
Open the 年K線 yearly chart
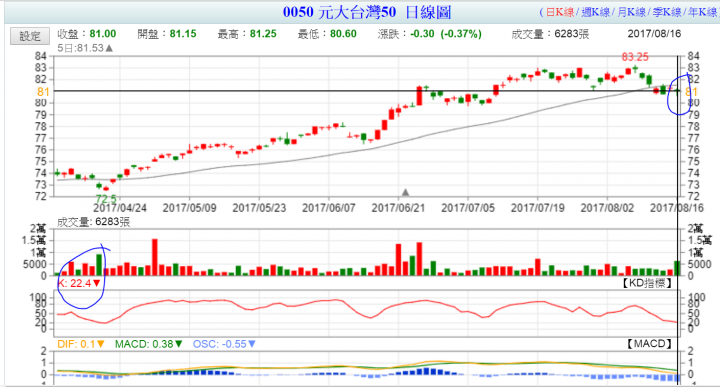coord(702,12)
